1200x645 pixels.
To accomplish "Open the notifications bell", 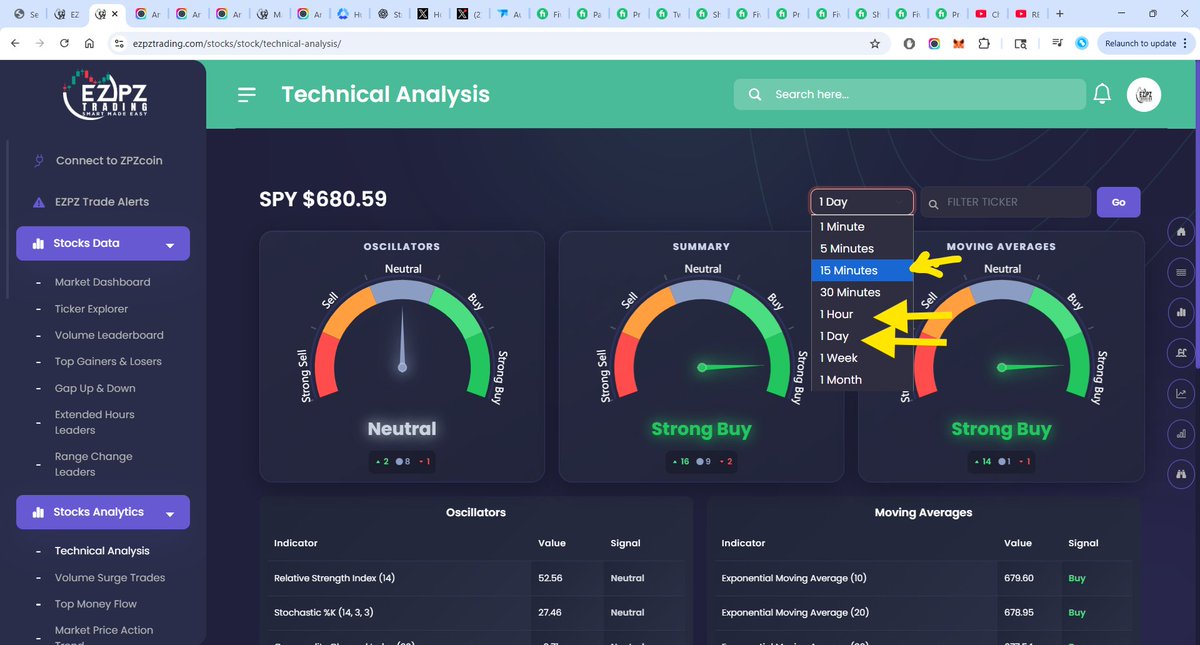I will pyautogui.click(x=1102, y=94).
